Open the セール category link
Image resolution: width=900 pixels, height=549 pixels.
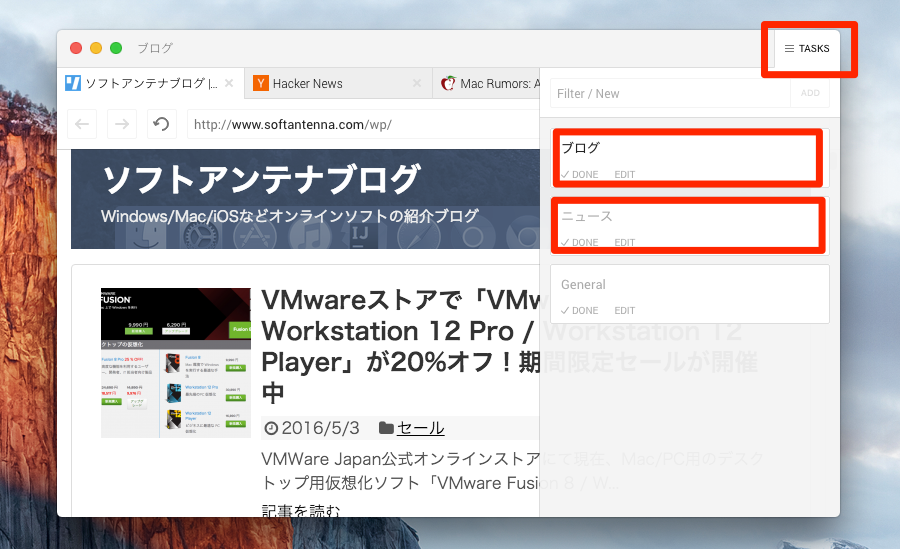click(x=420, y=428)
